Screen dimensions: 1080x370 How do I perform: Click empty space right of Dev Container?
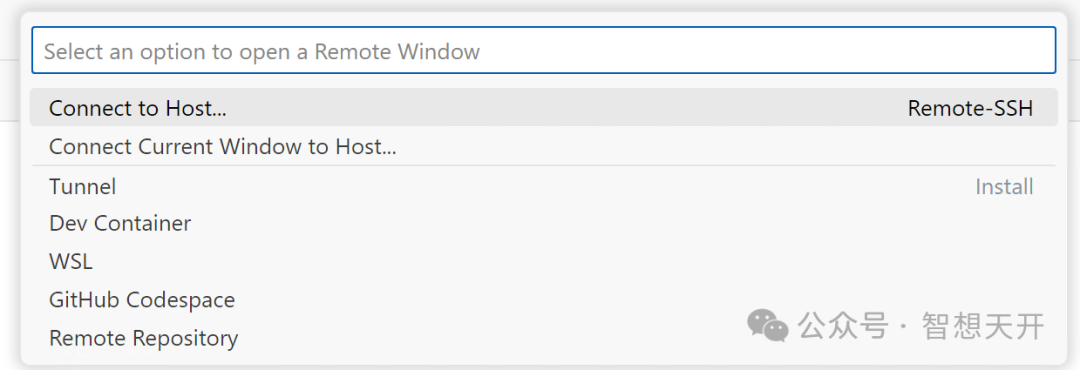tap(620, 223)
